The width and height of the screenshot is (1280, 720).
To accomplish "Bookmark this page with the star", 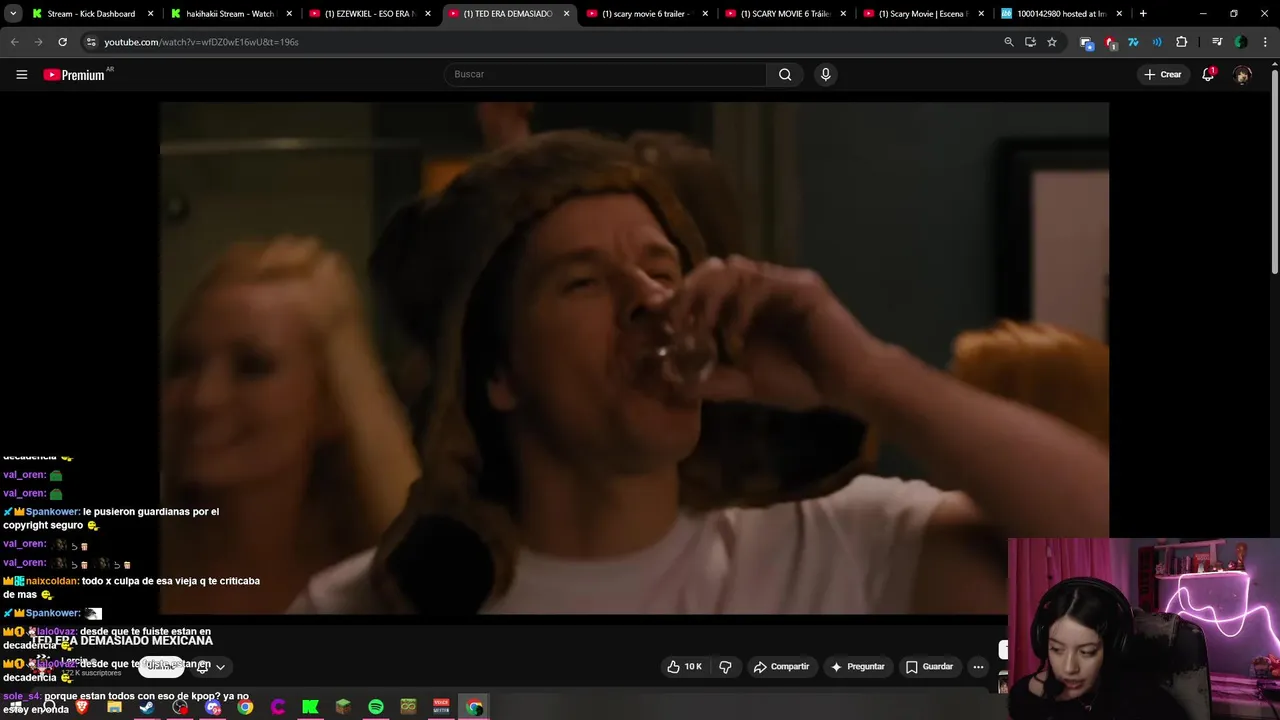I will pyautogui.click(x=1052, y=42).
